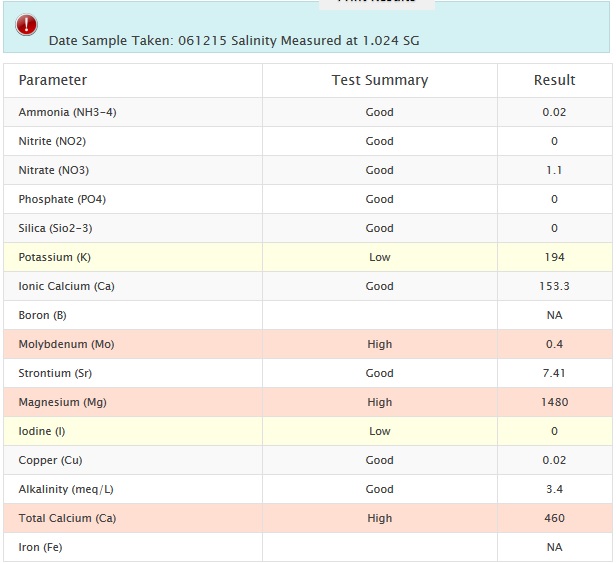
Task: Select the Iron (Fe) parameter cell
Action: (40, 547)
